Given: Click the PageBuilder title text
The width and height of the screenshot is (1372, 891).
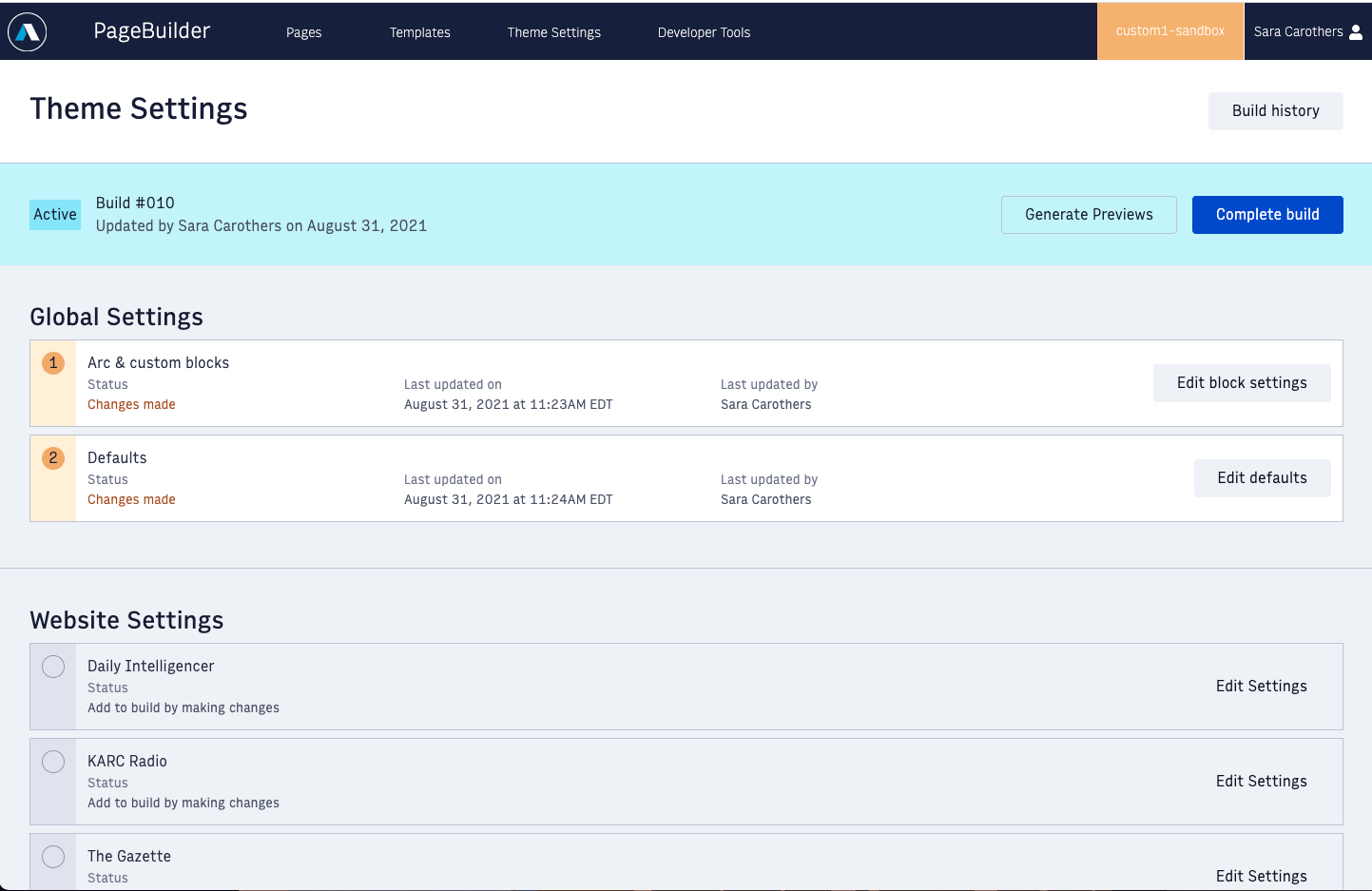Looking at the screenshot, I should 152,31.
